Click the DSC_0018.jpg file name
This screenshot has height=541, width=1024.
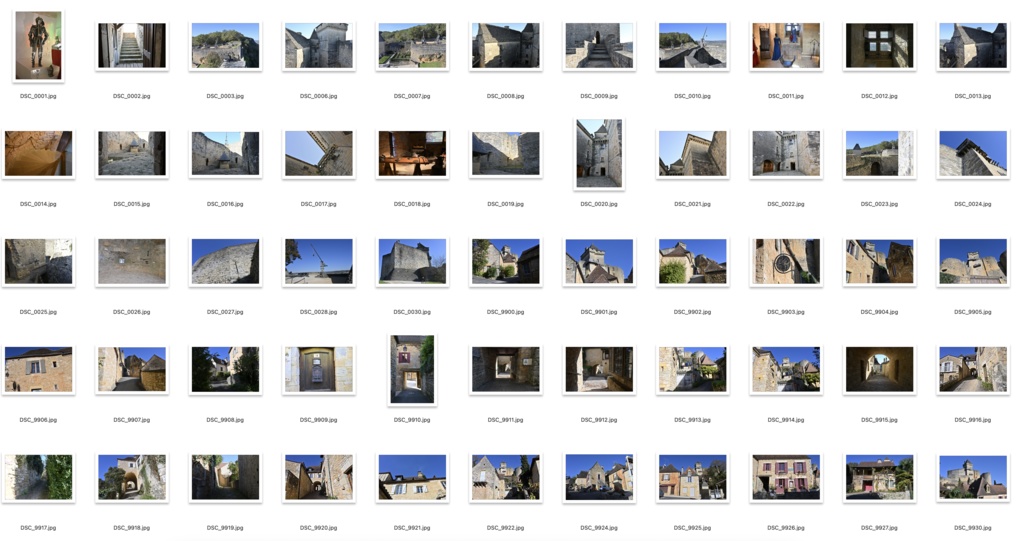click(x=412, y=204)
